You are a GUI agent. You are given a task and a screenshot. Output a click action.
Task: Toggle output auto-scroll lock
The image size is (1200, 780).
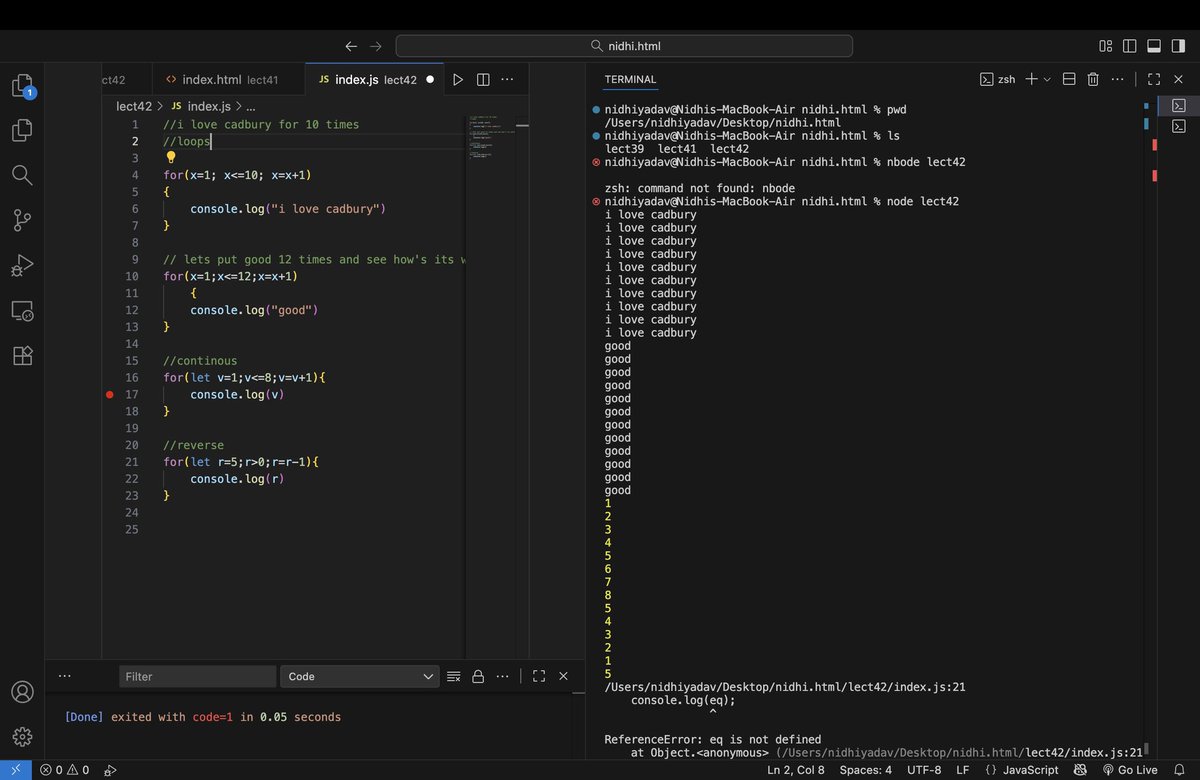[x=478, y=676]
